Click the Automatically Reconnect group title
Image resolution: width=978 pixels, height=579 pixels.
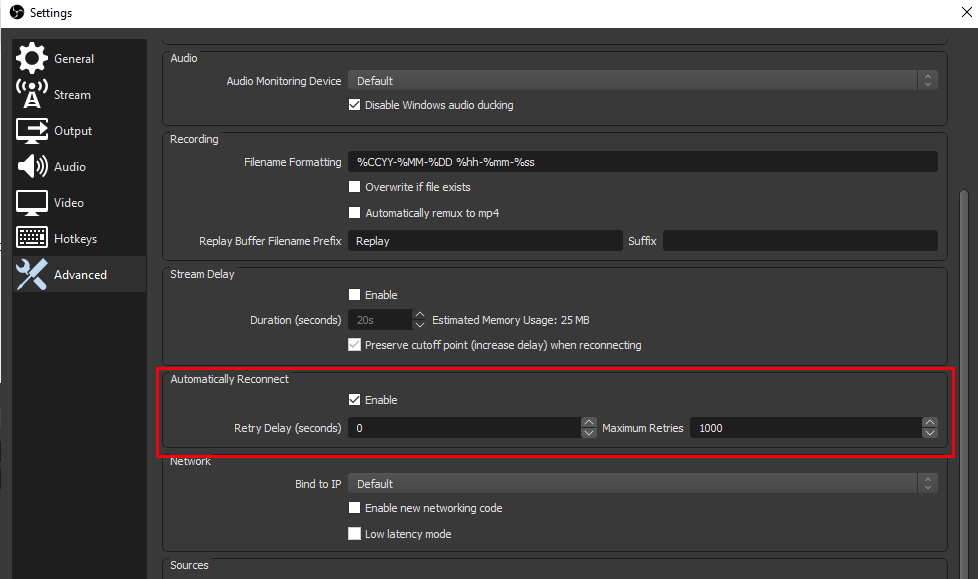point(230,379)
